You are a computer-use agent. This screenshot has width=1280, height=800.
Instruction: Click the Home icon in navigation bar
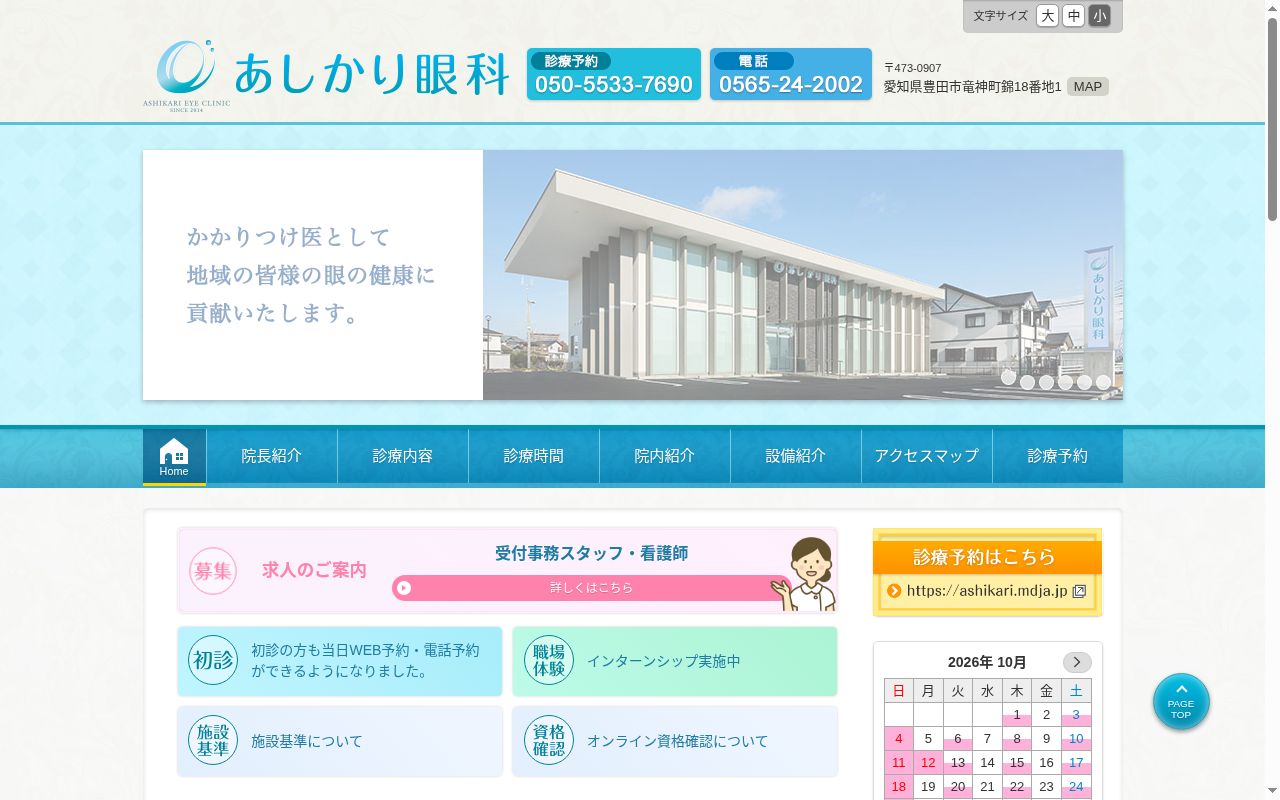(174, 457)
